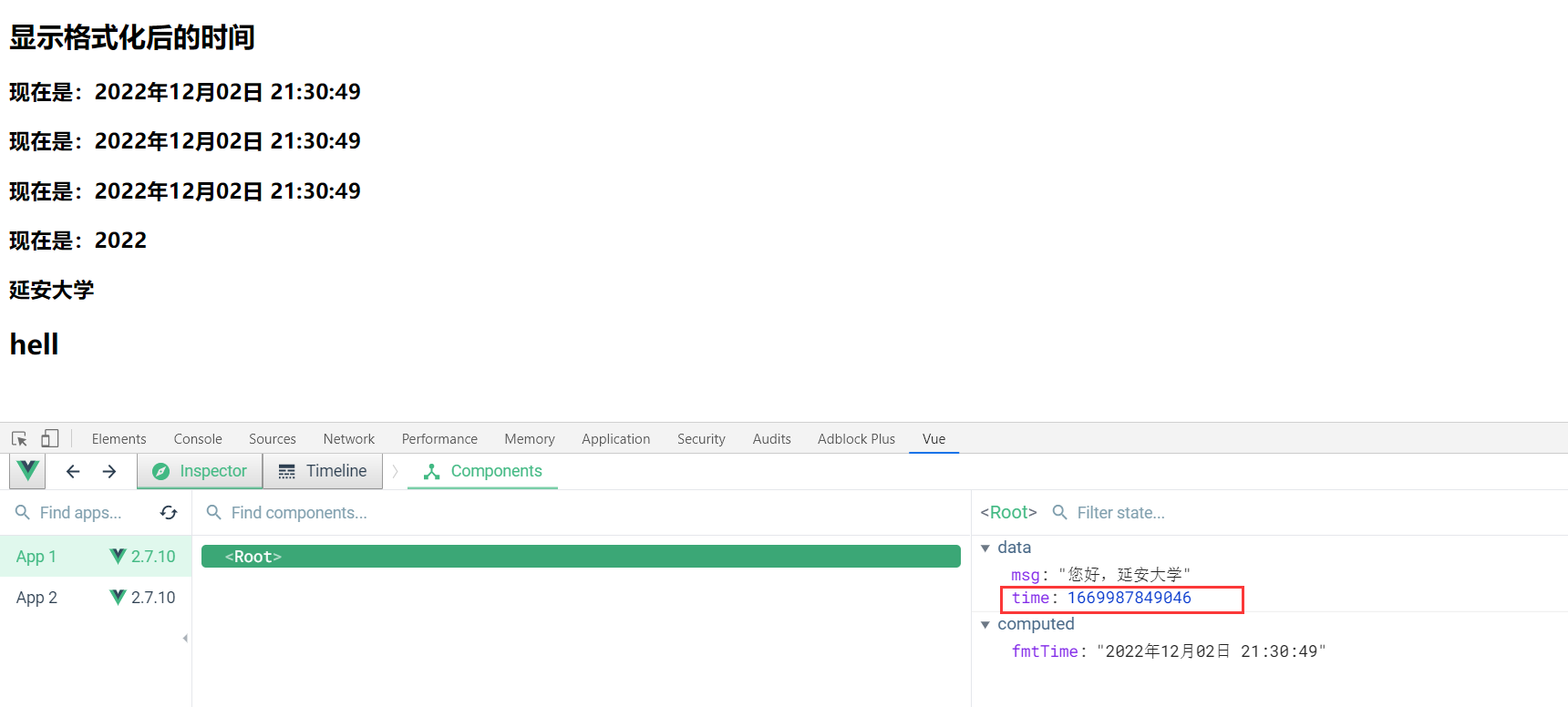Select App 2 in the apps list
This screenshot has width=1568, height=707.
(96, 597)
